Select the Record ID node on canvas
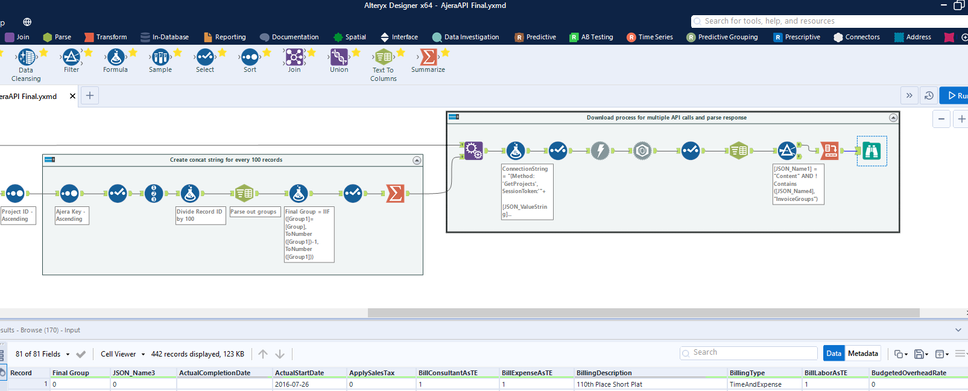This screenshot has width=968, height=391. (x=154, y=193)
